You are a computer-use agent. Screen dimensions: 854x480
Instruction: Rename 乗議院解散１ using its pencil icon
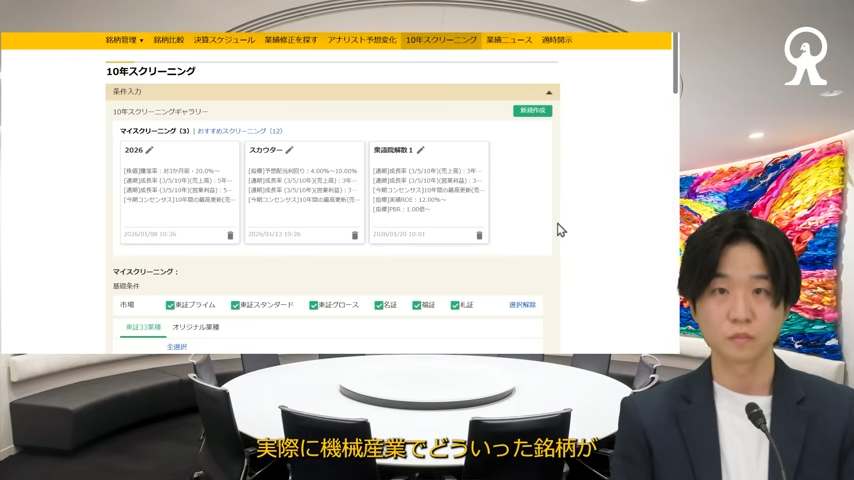[421, 150]
